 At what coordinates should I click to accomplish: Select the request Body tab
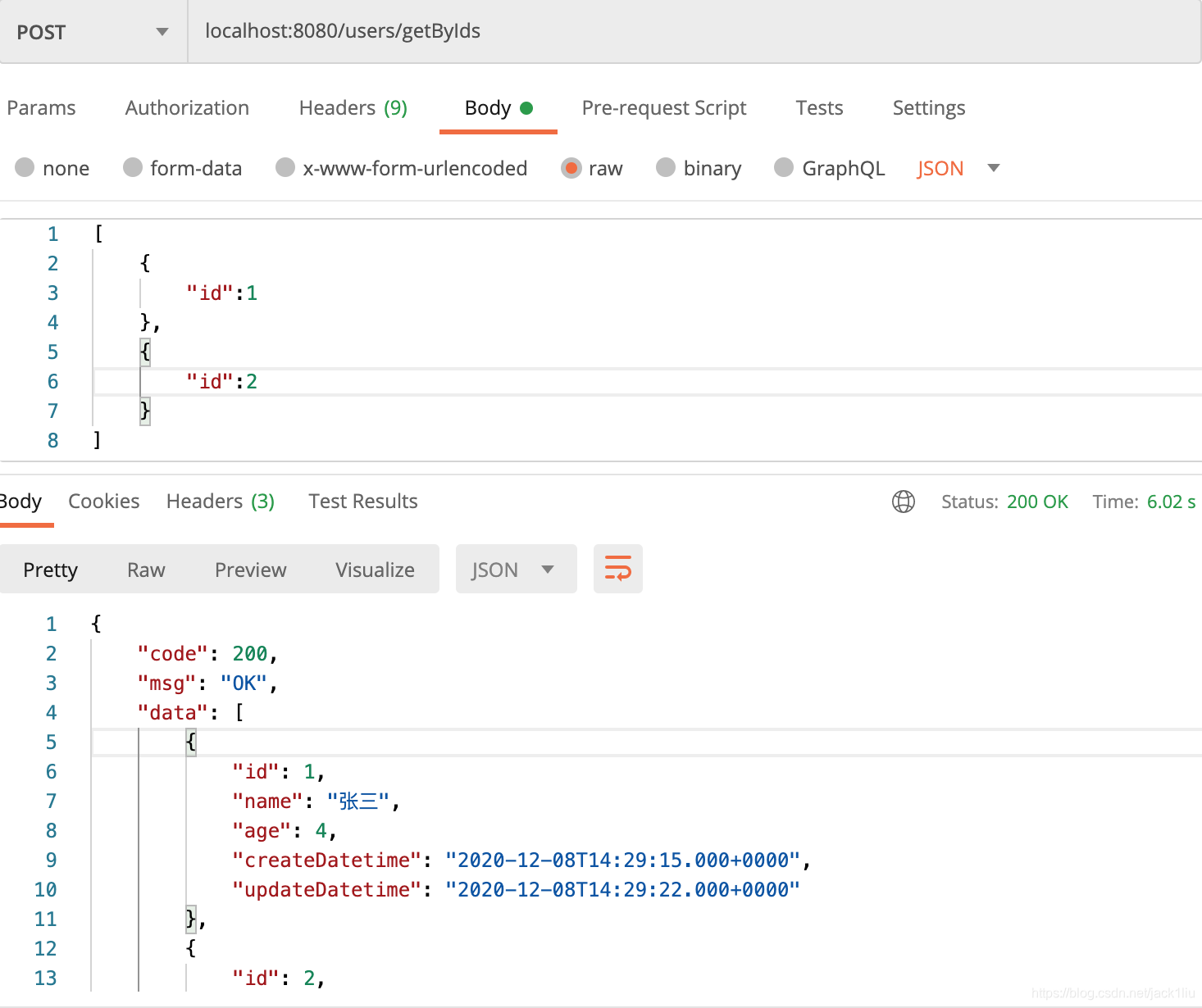coord(499,108)
